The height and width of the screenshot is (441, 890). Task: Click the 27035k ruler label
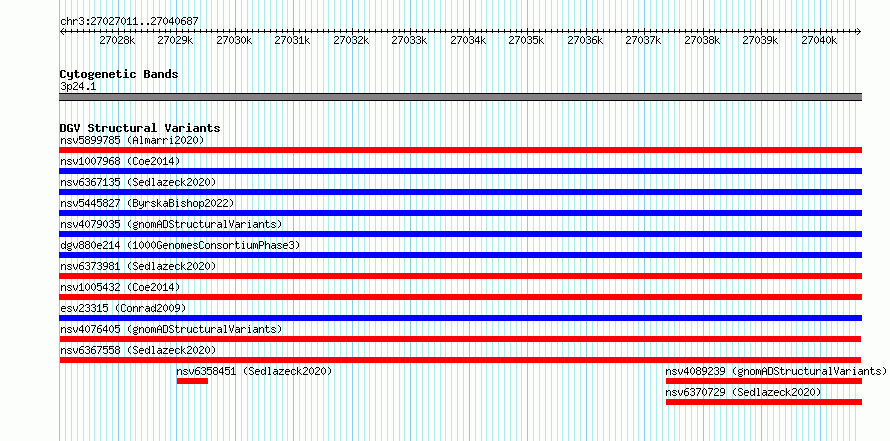point(527,40)
